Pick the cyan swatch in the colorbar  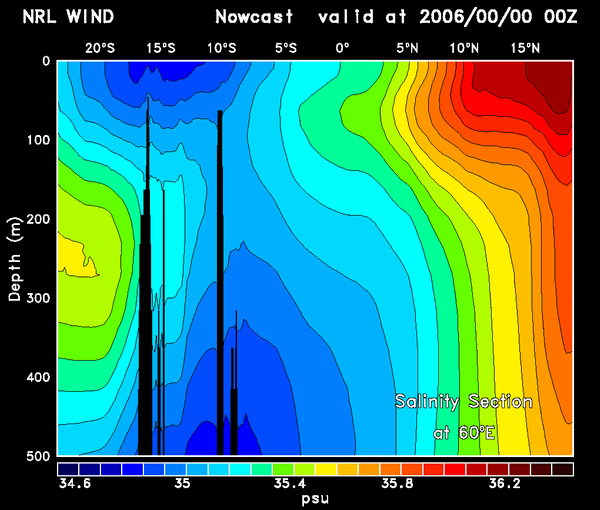point(240,469)
